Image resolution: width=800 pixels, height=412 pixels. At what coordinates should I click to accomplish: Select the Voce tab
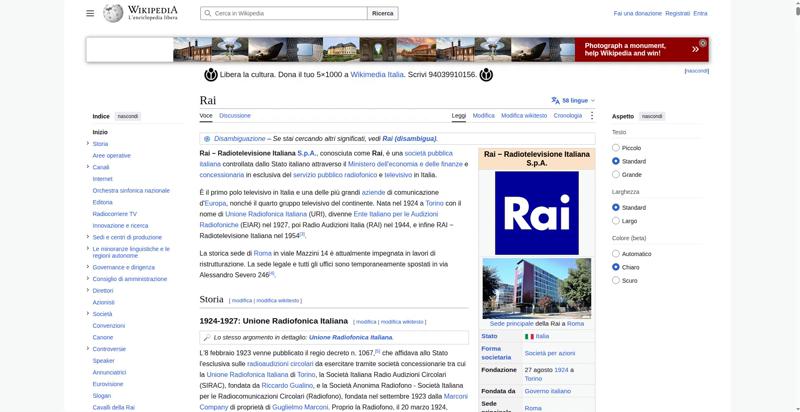coord(206,116)
